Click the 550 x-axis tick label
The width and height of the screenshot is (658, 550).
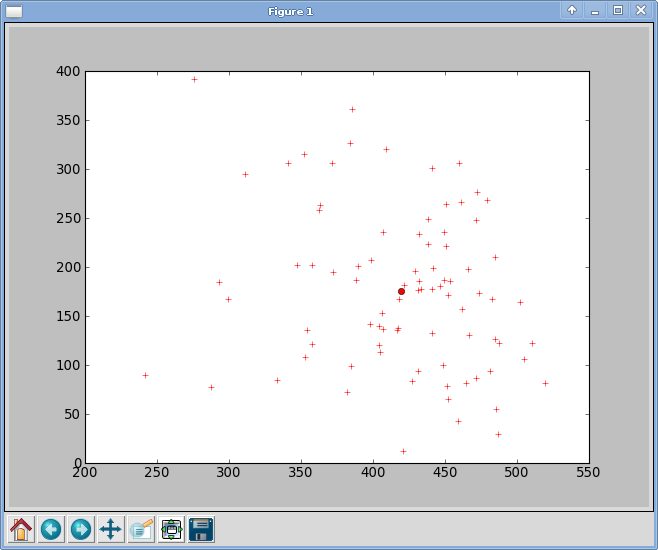[589, 471]
